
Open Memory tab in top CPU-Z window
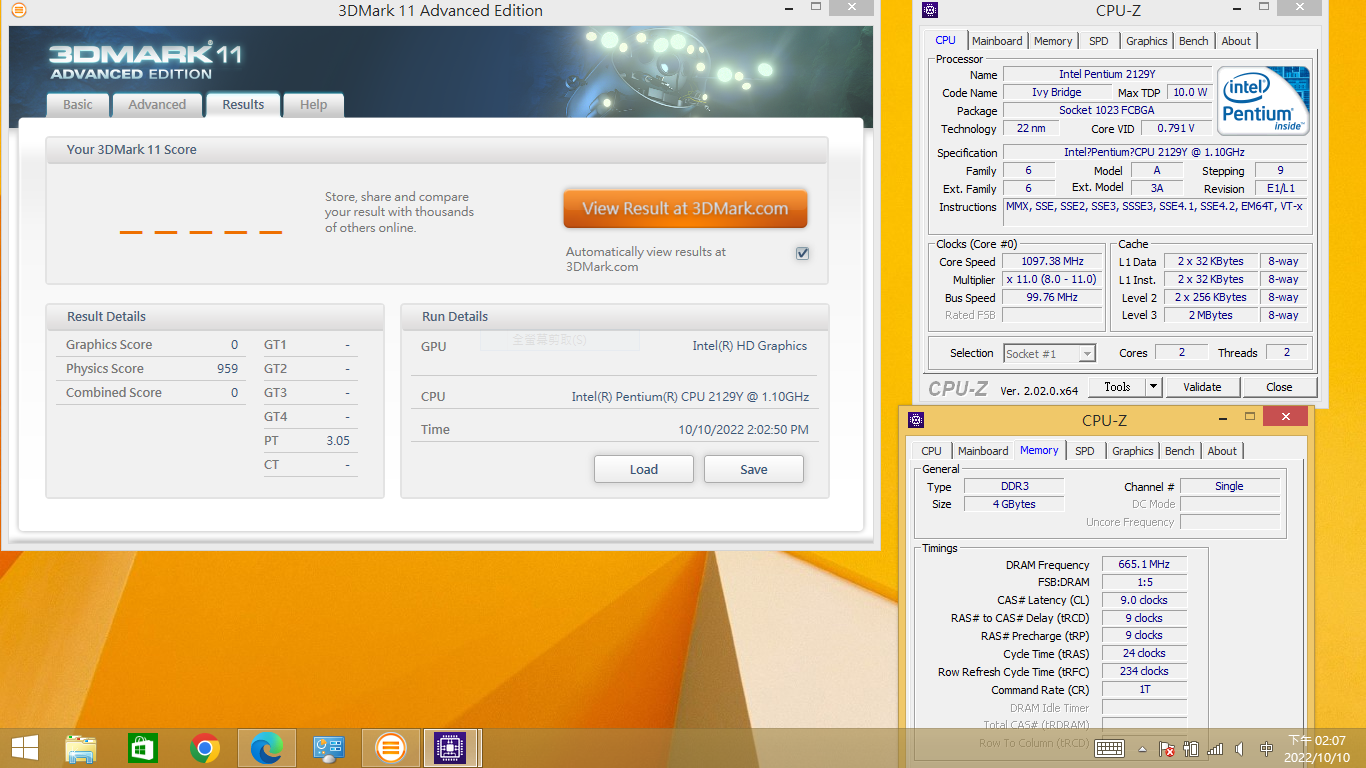[x=1053, y=41]
